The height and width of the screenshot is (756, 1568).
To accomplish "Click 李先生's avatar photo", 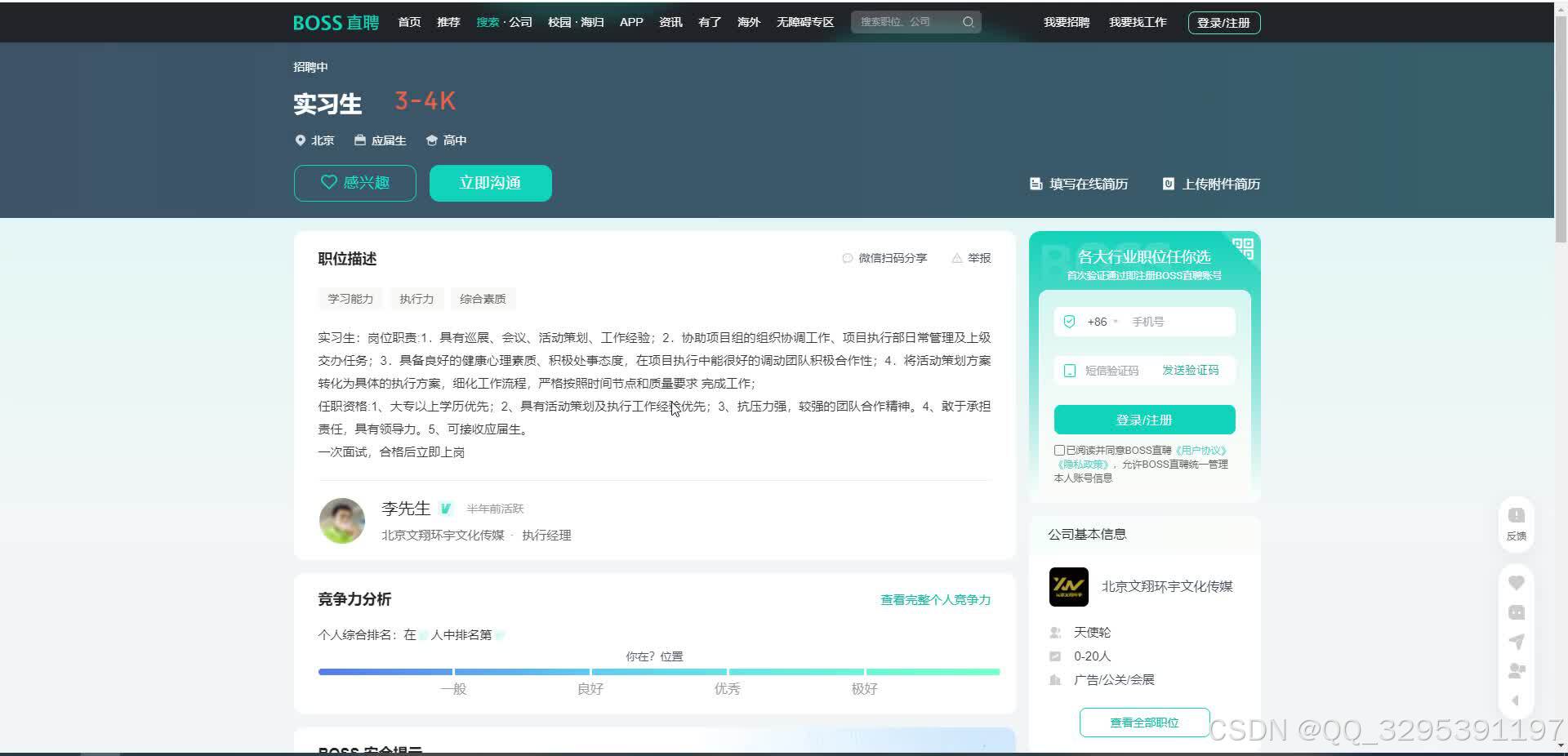I will click(x=341, y=521).
